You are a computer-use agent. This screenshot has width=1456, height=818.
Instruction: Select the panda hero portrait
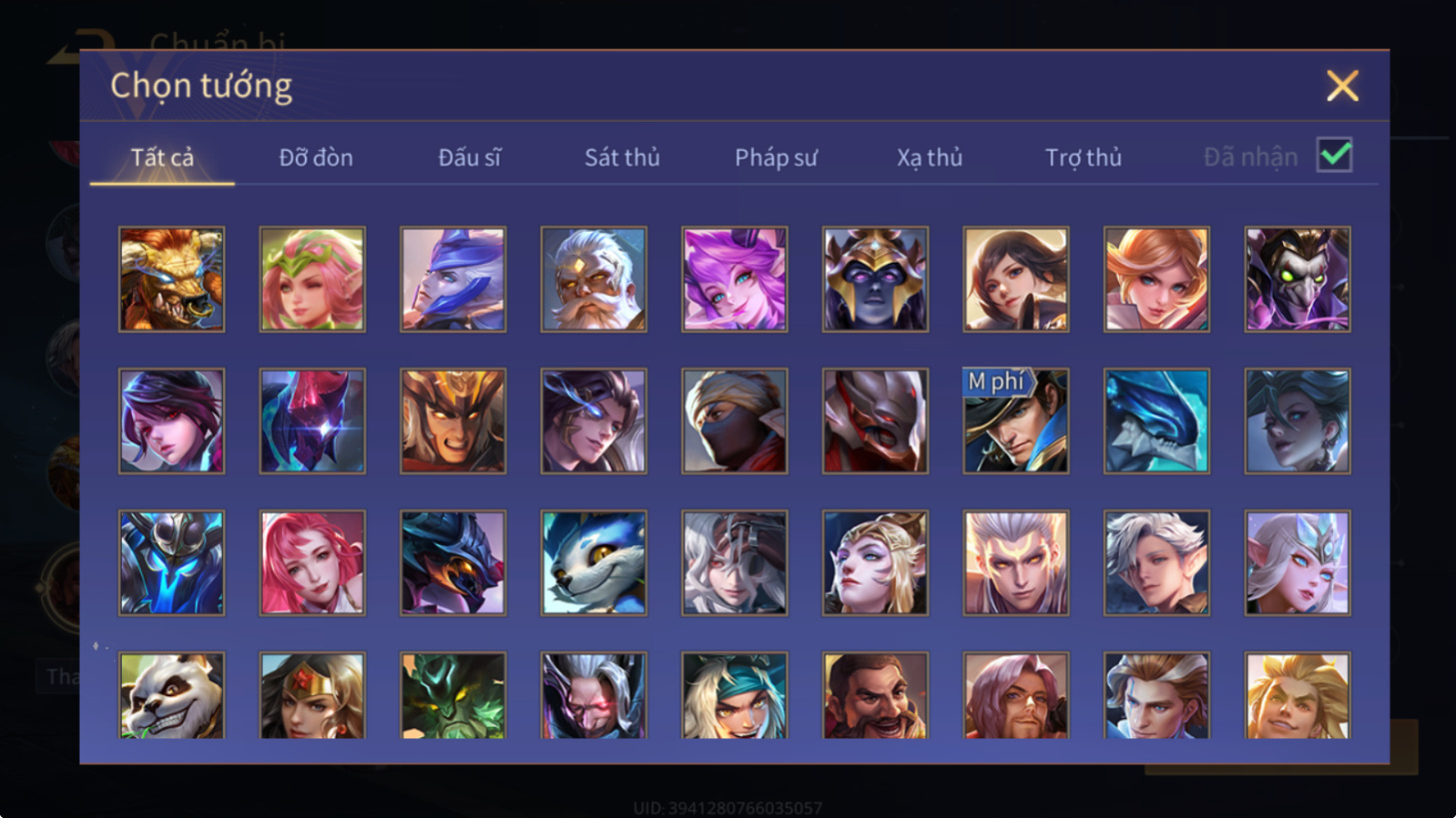click(171, 696)
